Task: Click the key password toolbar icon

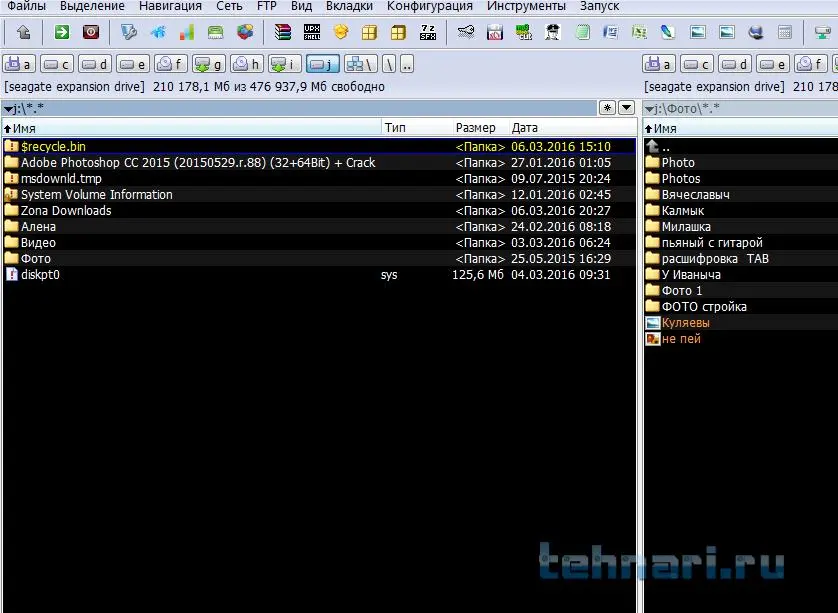Action: 466,33
